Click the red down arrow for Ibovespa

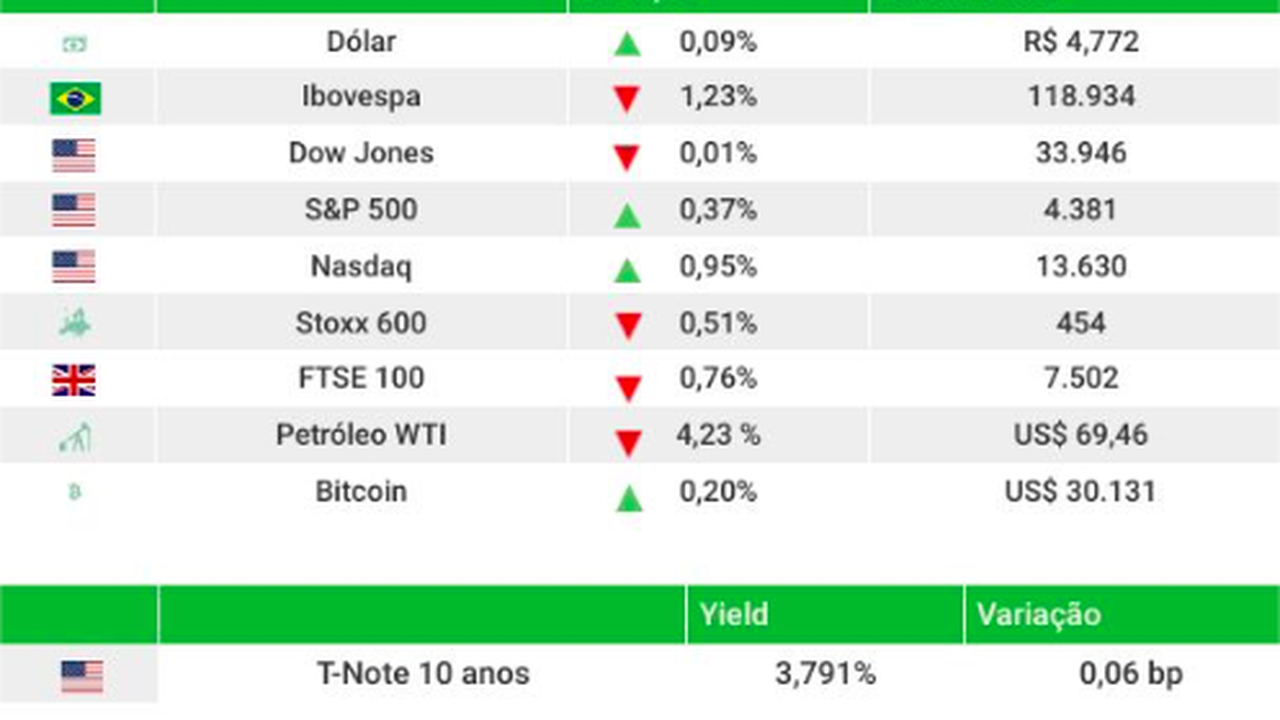click(627, 99)
